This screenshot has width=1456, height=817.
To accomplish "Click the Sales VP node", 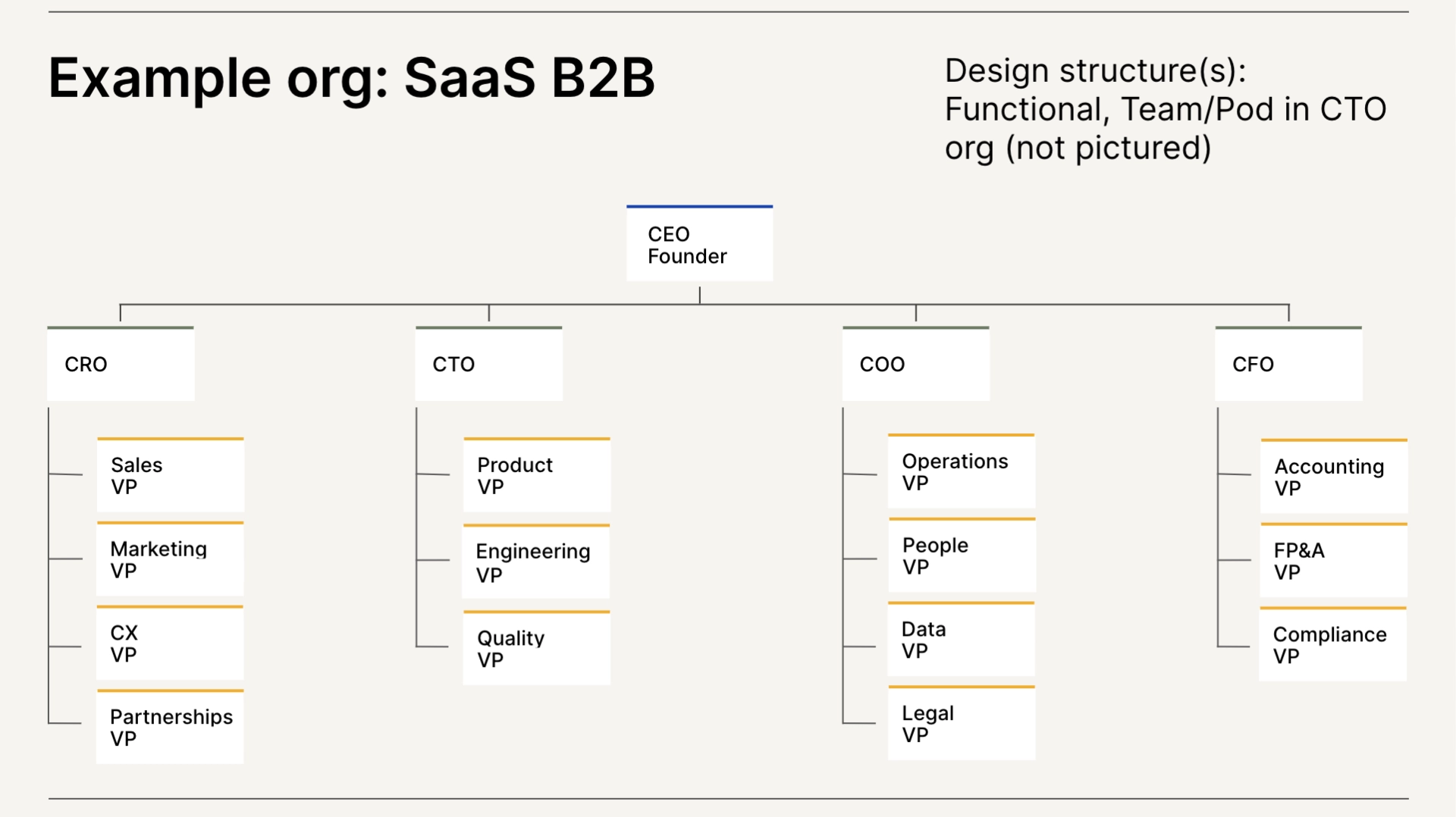I will 170,476.
